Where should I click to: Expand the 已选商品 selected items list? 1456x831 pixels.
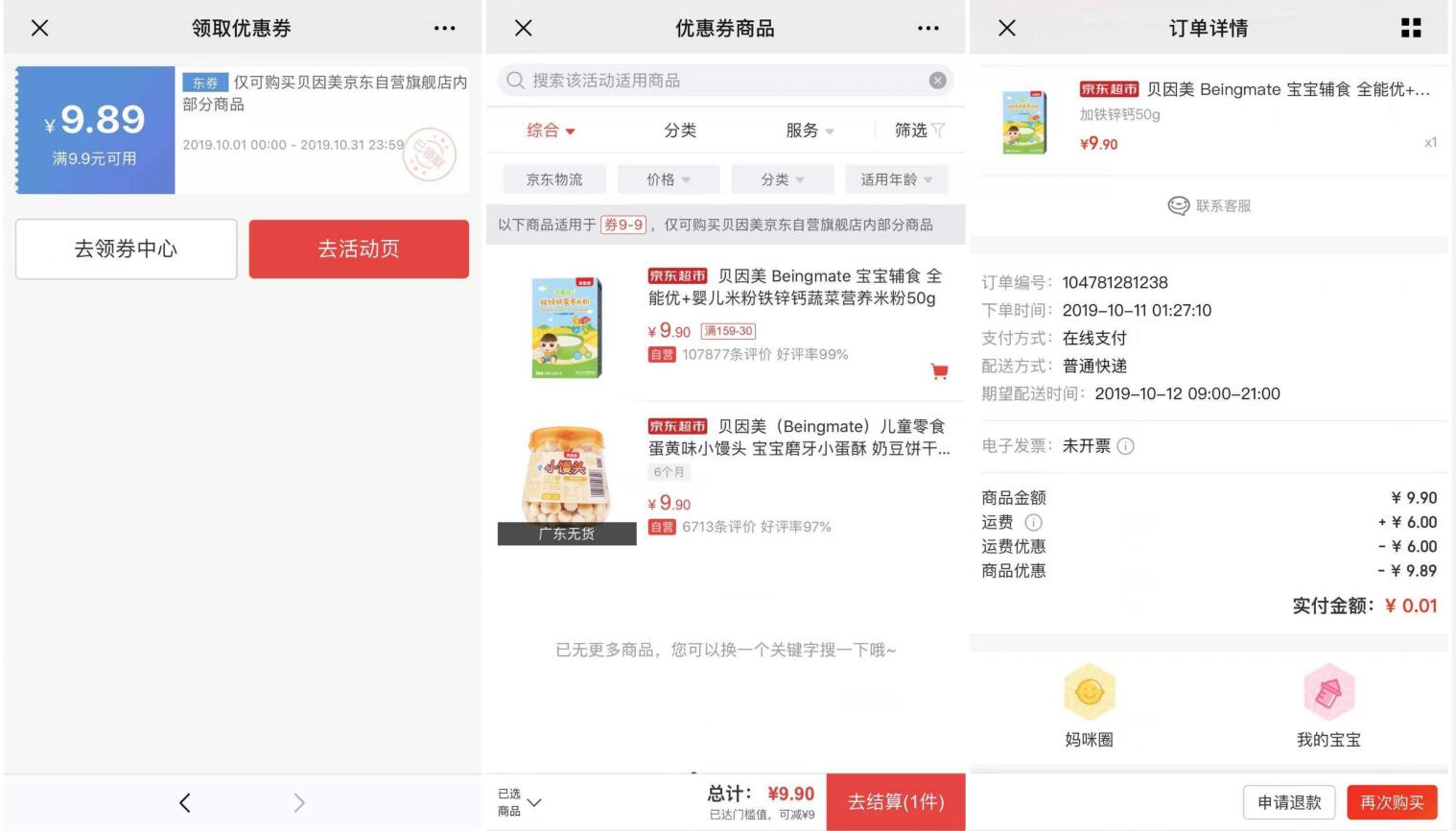(x=520, y=802)
